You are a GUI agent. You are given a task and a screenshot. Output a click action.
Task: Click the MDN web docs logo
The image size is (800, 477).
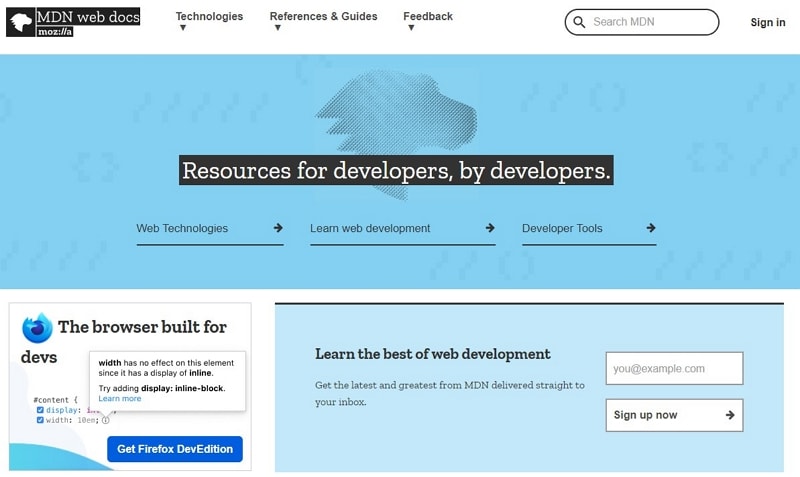[x=73, y=22]
